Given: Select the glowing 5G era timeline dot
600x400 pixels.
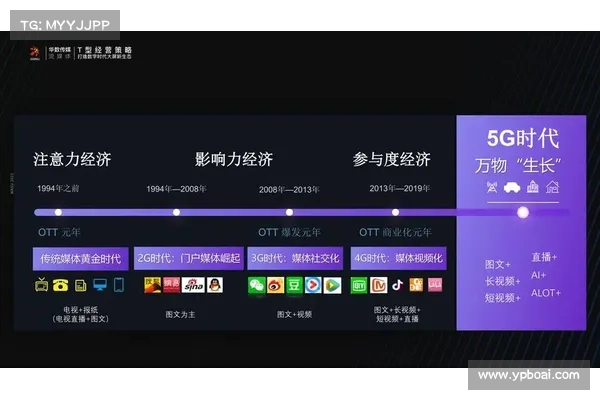Looking at the screenshot, I should [x=523, y=212].
